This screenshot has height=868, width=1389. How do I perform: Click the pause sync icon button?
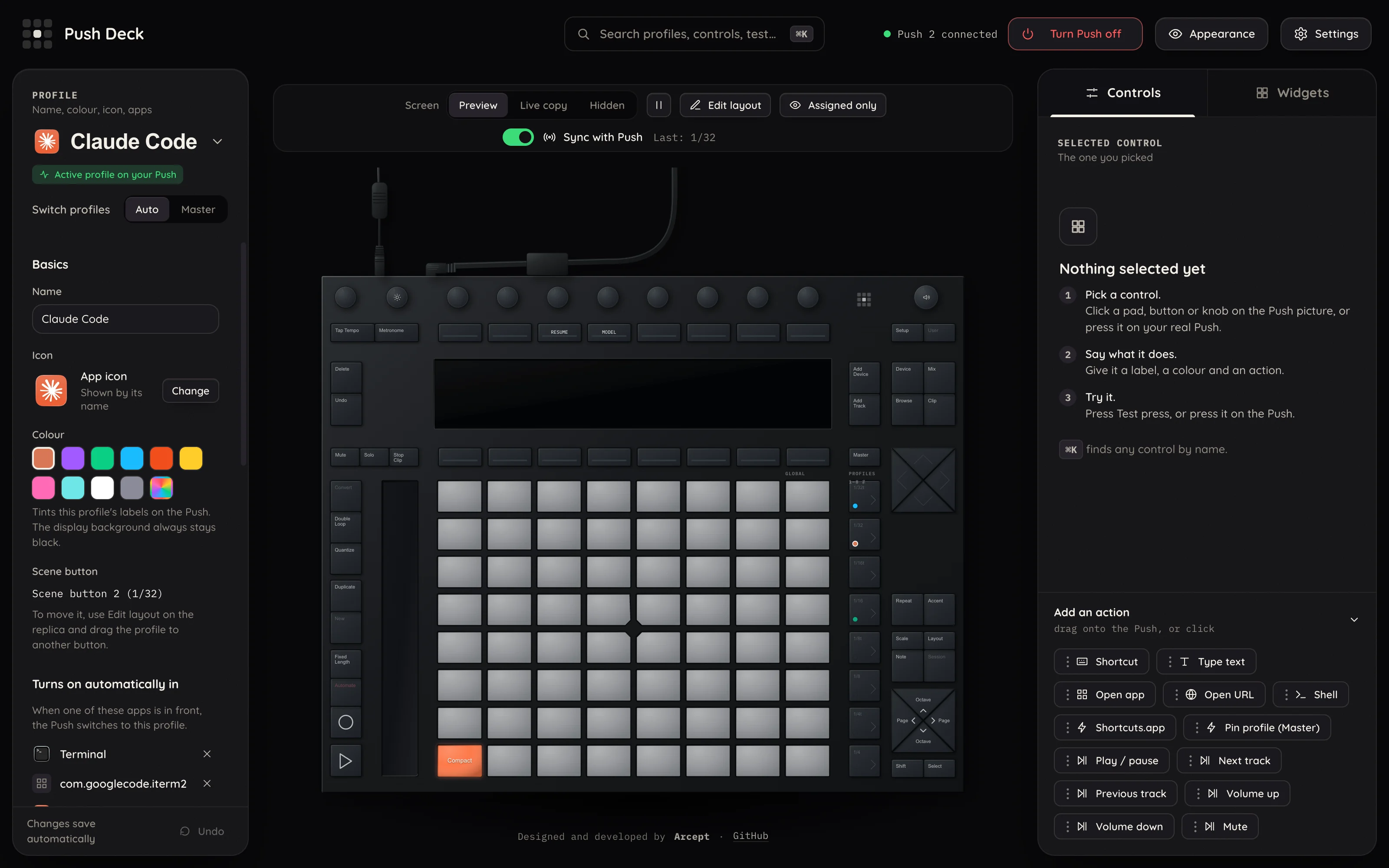[x=658, y=105]
